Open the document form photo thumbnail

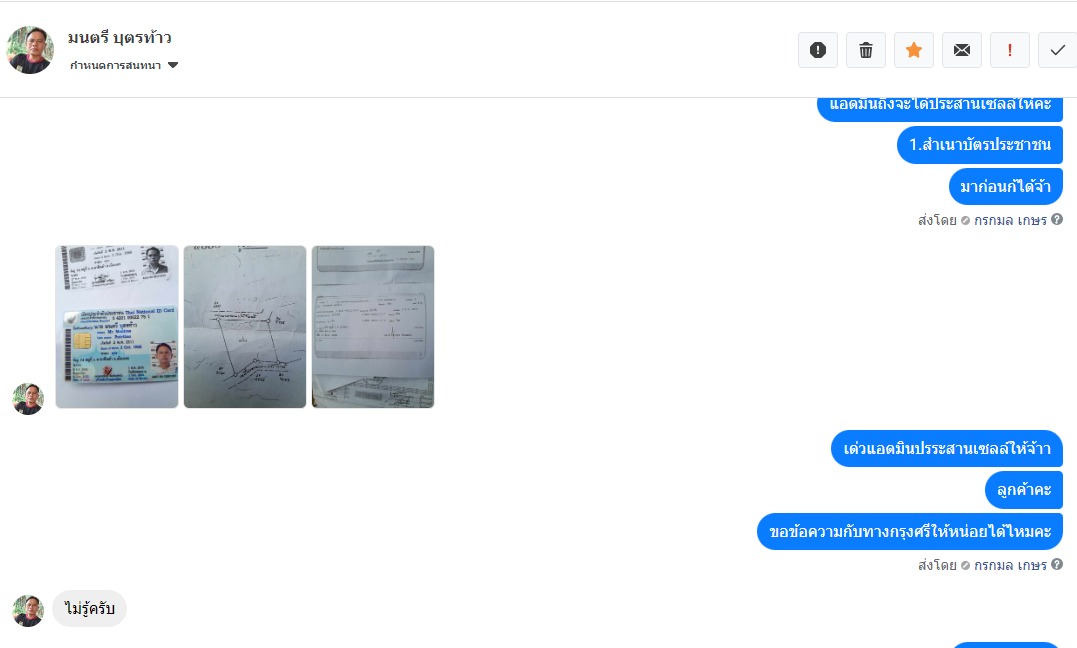[x=373, y=326]
